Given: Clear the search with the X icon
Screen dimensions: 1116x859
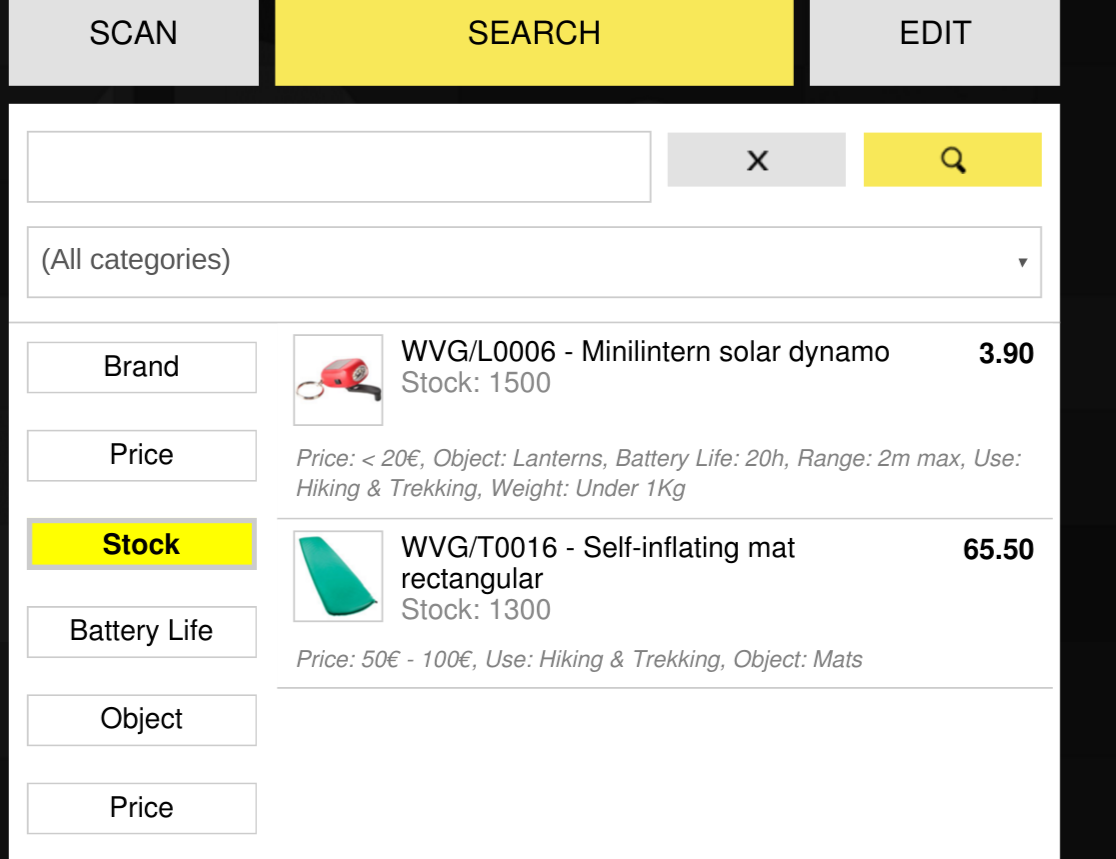Looking at the screenshot, I should point(756,160).
